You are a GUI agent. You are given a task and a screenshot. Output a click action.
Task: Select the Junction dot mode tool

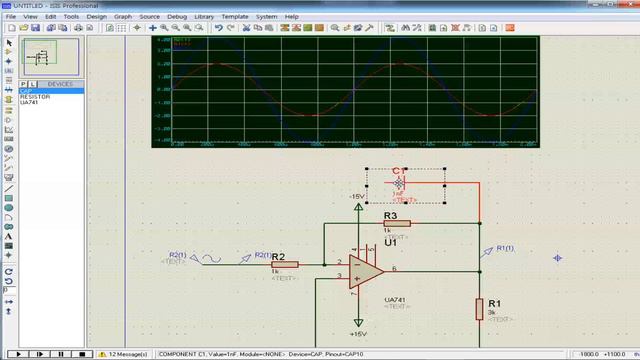(x=9, y=61)
